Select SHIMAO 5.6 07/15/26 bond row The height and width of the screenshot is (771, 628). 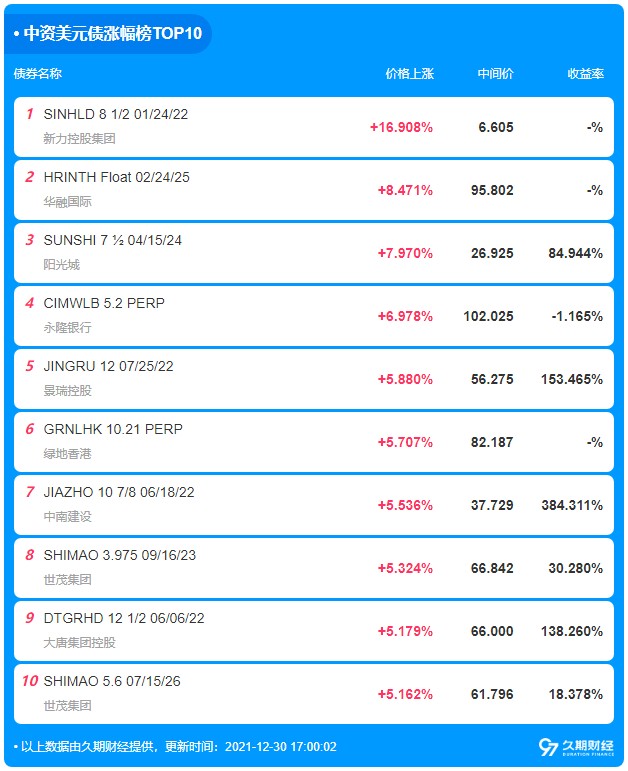(314, 693)
